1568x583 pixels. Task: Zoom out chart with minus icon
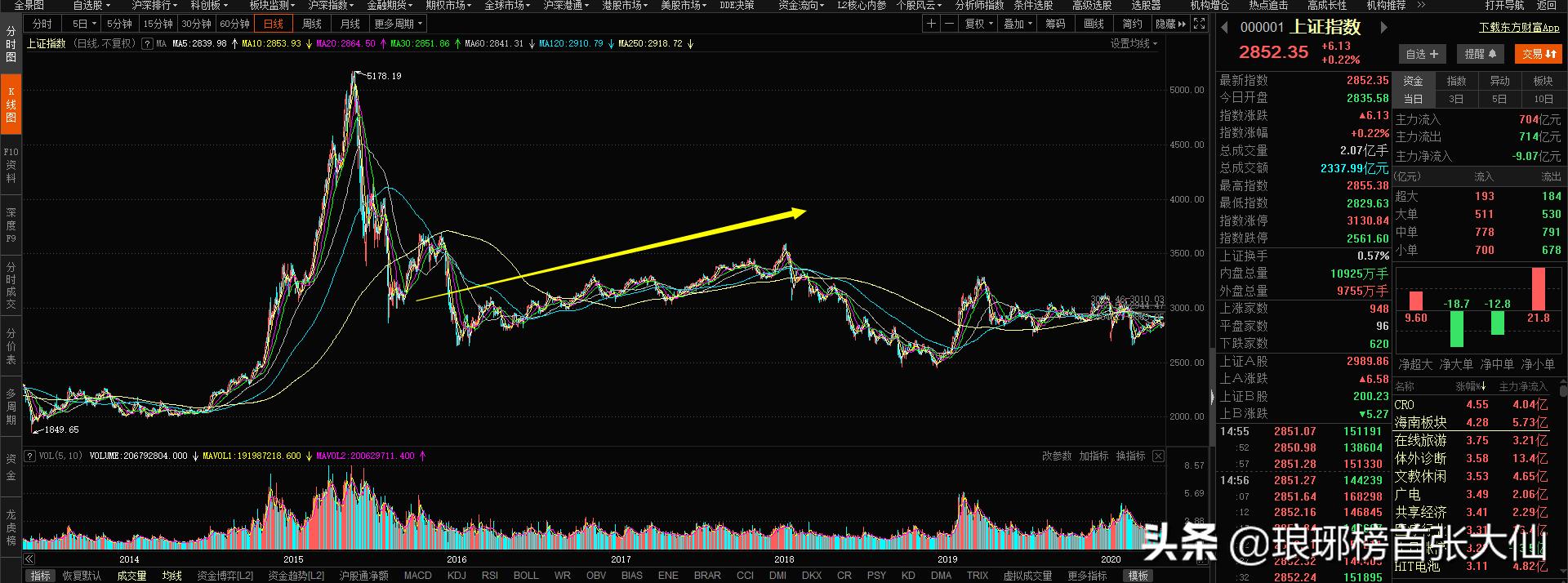(949, 24)
